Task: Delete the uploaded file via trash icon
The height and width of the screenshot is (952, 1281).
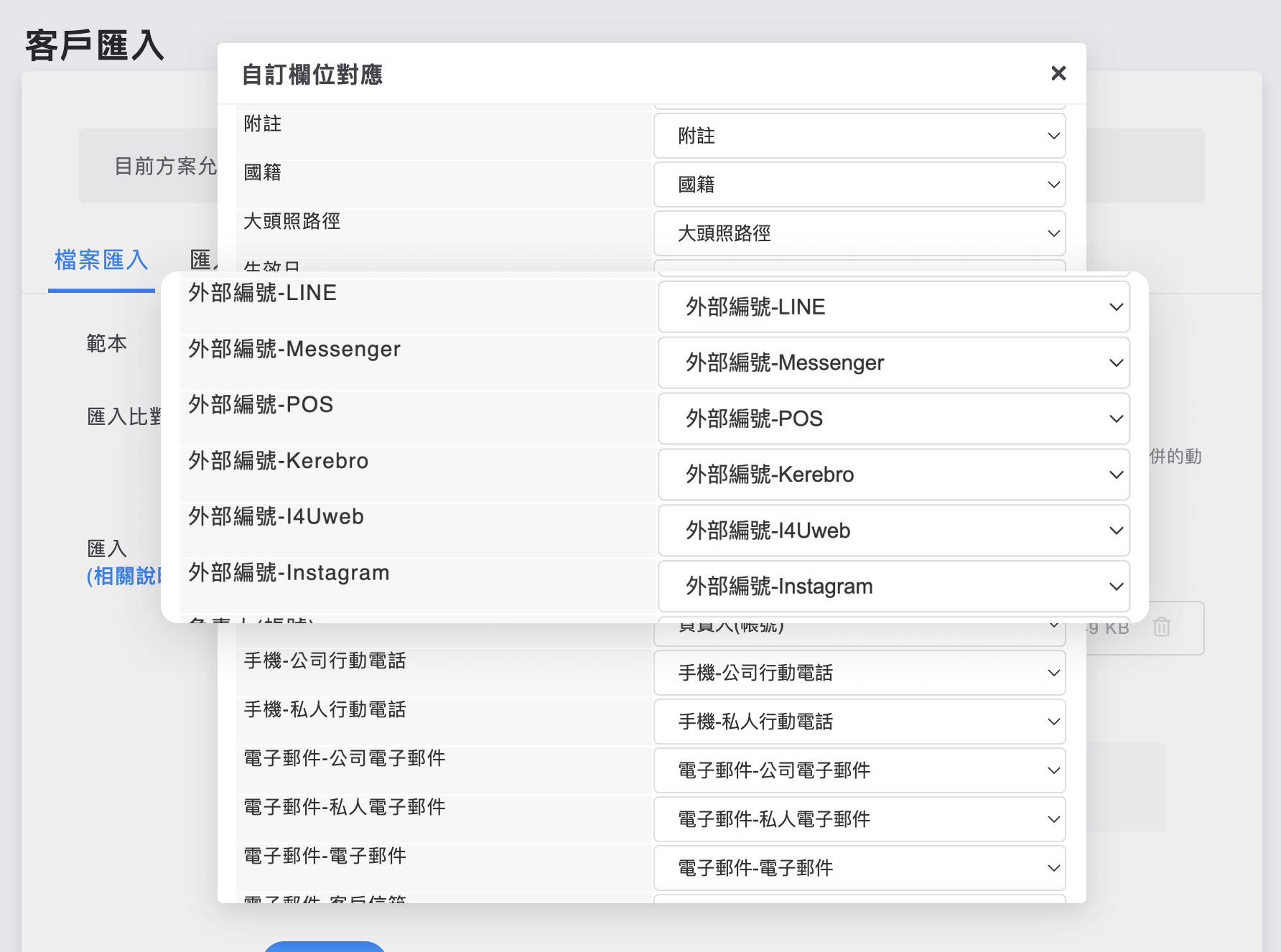Action: [x=1162, y=627]
